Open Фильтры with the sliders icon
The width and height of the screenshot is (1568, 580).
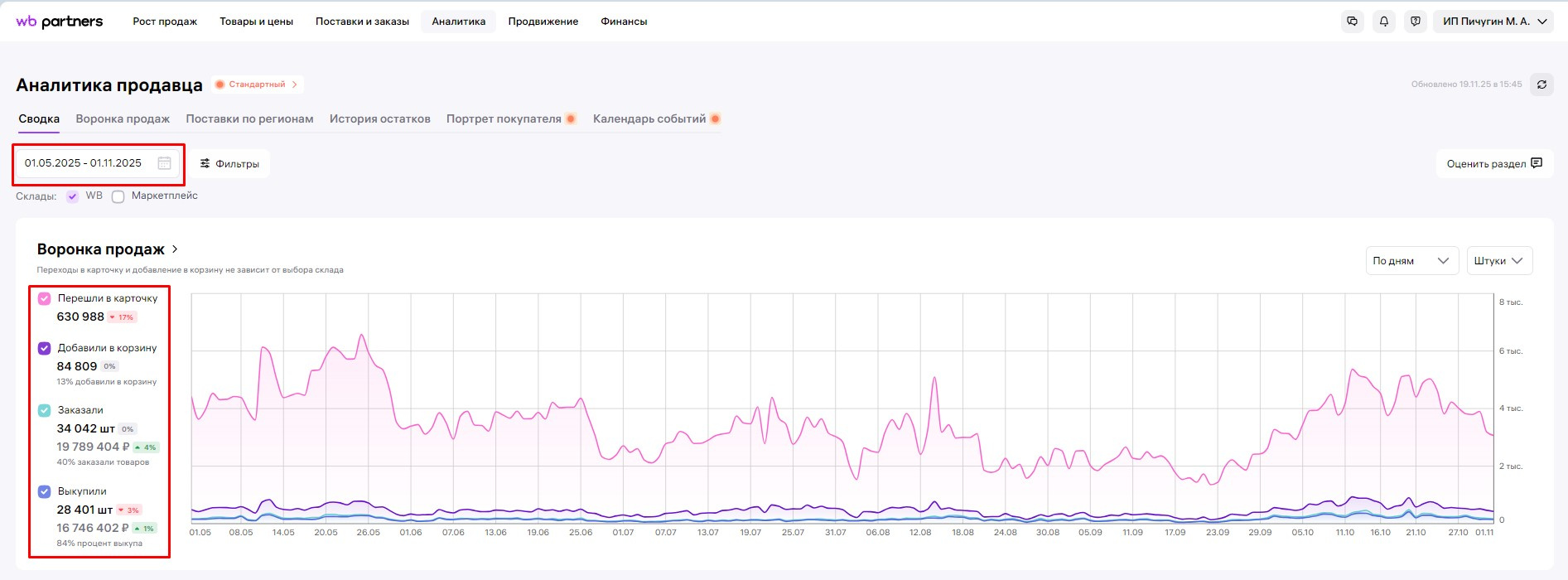(x=229, y=164)
